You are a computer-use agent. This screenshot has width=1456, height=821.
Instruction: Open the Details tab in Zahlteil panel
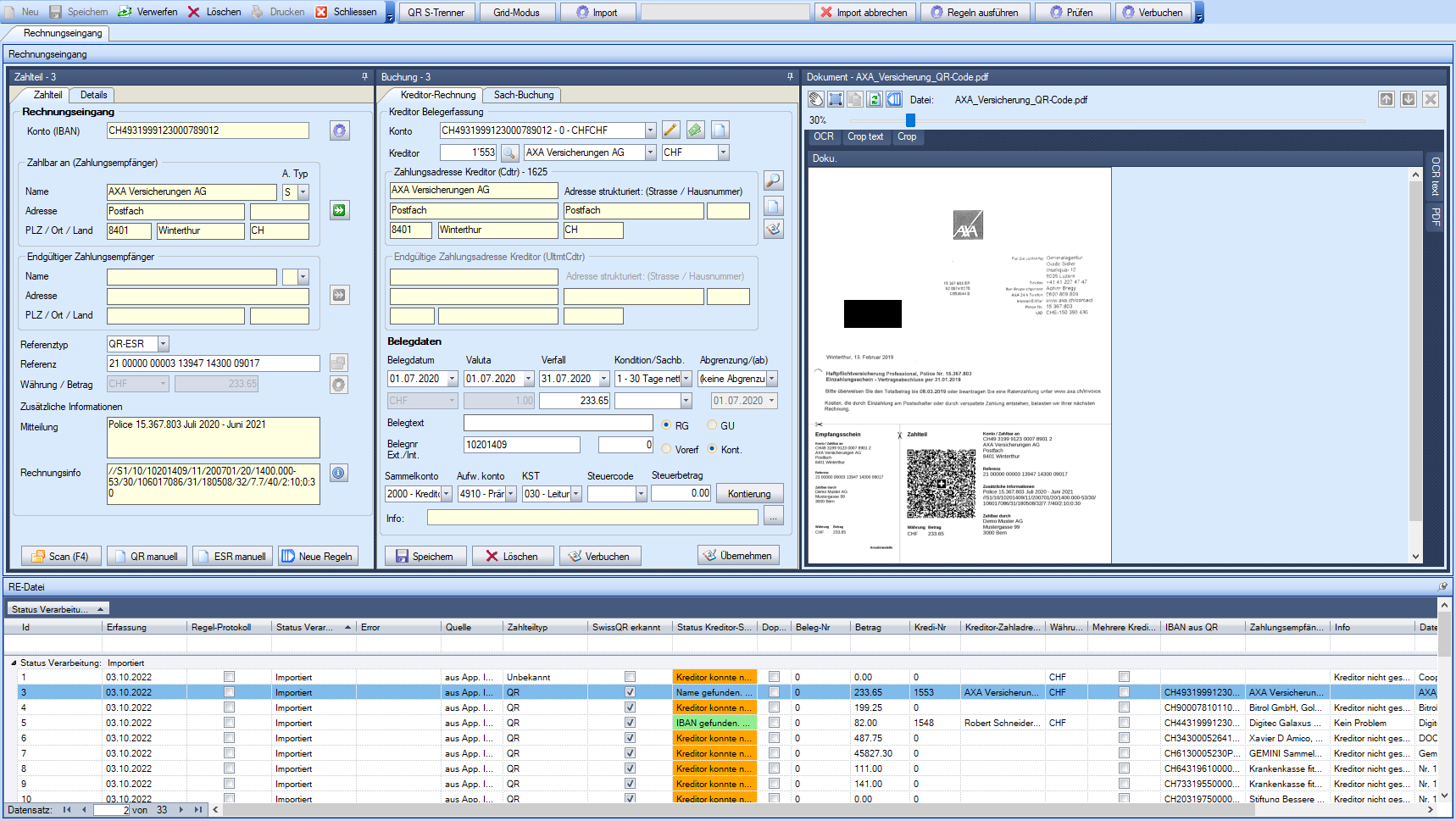click(93, 95)
